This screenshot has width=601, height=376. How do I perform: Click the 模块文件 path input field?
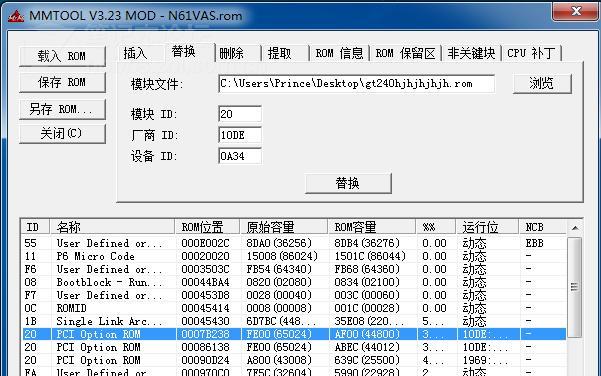point(356,84)
